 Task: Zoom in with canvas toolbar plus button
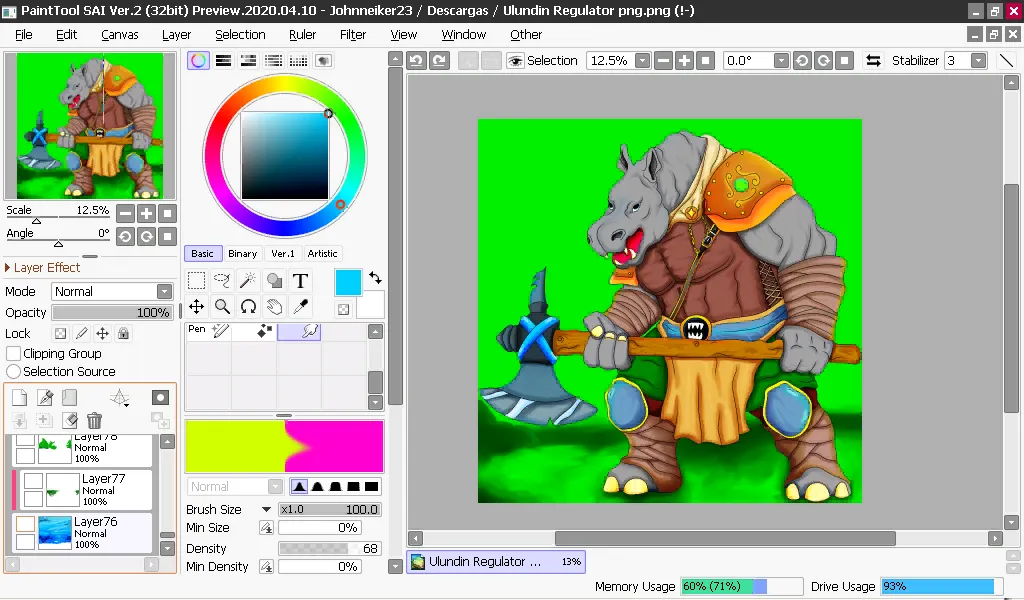coord(684,61)
